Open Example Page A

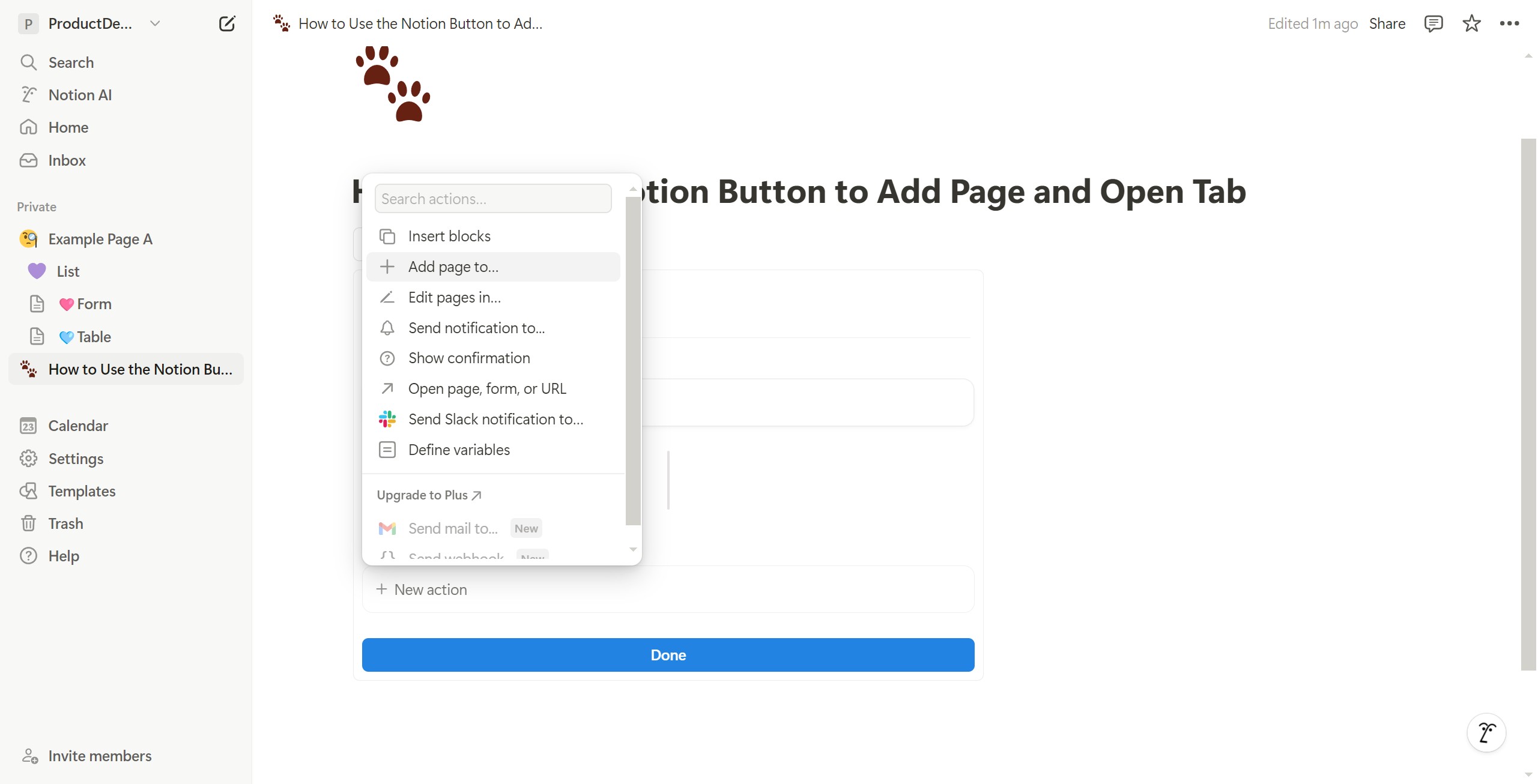pos(126,239)
